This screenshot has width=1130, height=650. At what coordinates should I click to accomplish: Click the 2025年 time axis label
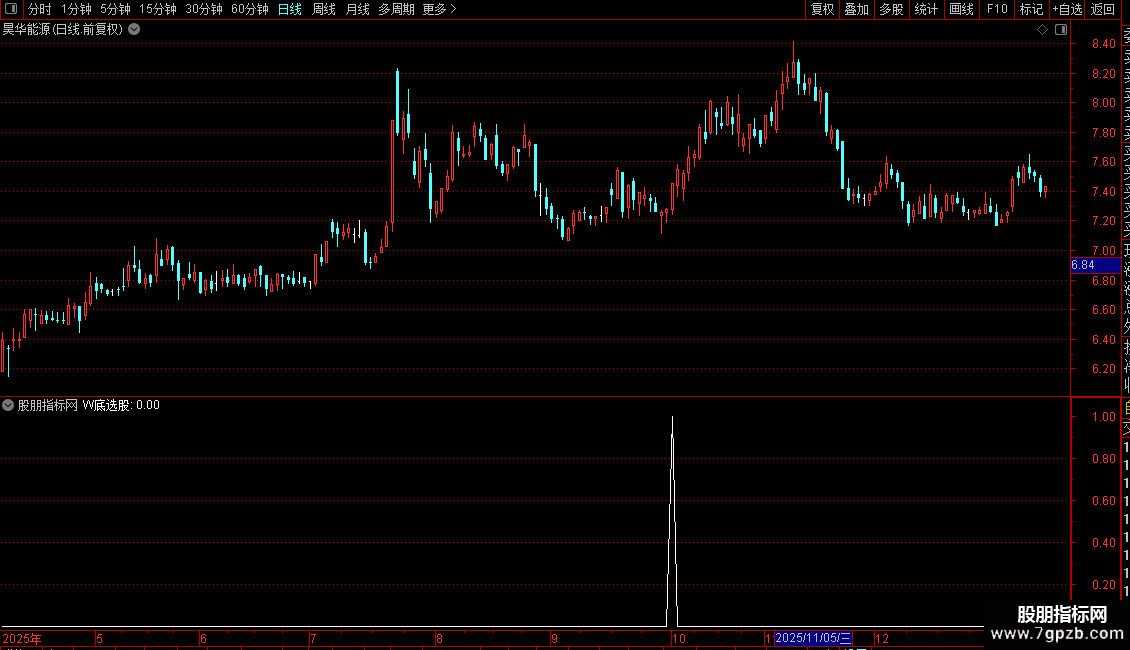22,638
